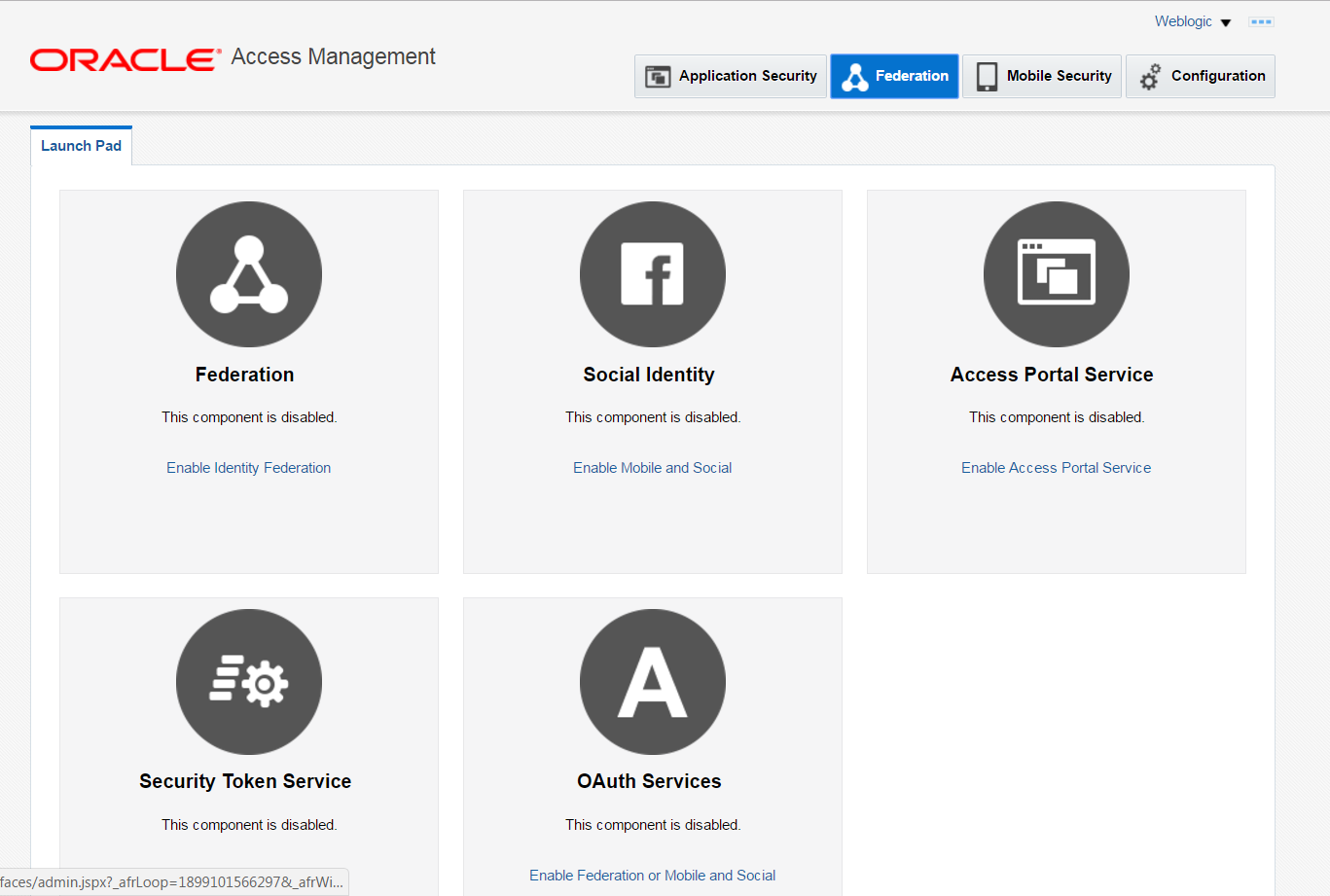This screenshot has width=1330, height=896.
Task: Enable Access Portal Service
Action: click(1056, 467)
